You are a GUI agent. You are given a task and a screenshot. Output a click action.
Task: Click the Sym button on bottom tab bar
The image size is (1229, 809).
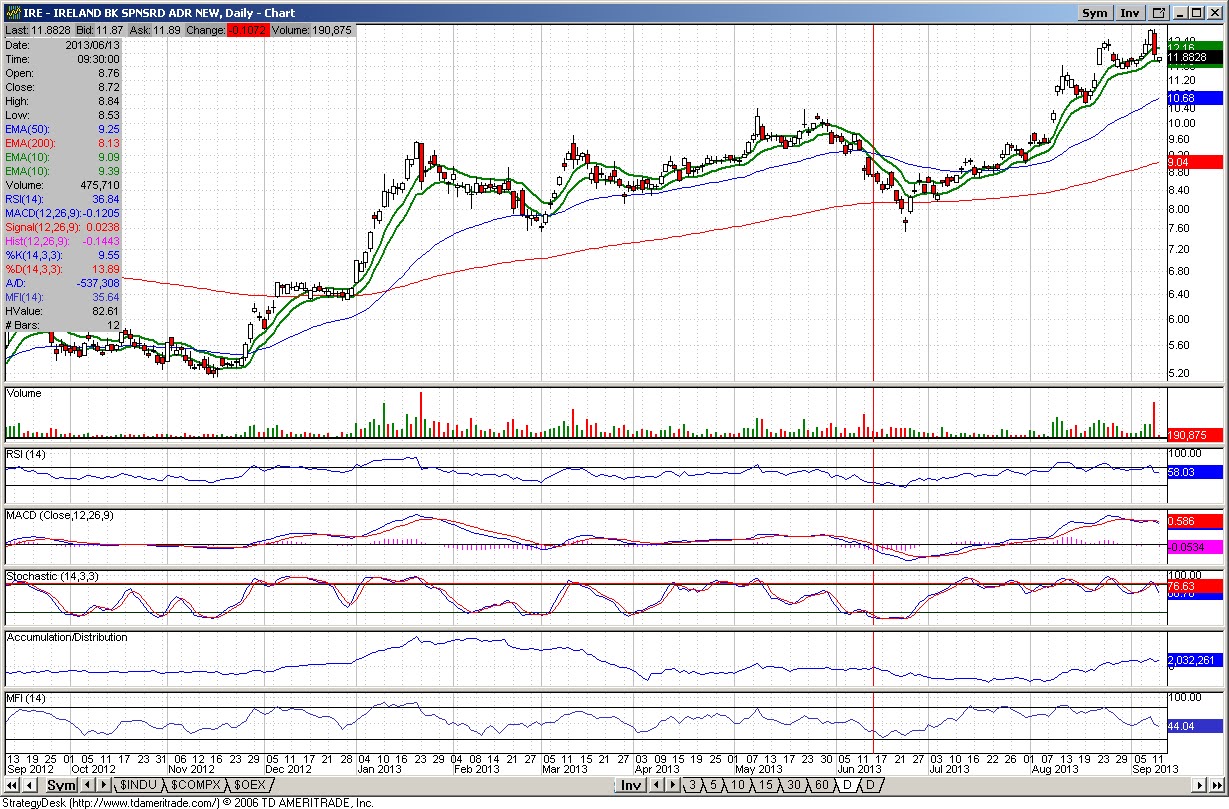coord(62,786)
